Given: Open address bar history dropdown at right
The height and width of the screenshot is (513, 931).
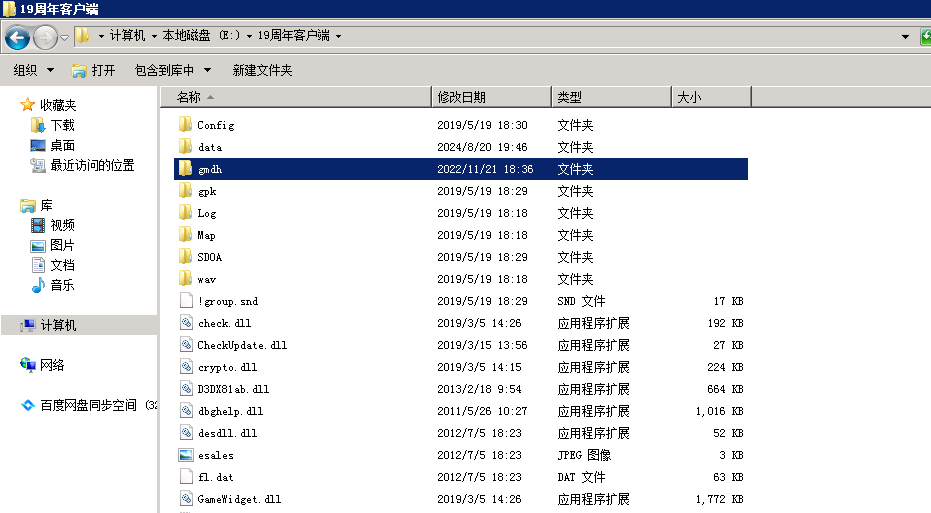Looking at the screenshot, I should coord(905,37).
